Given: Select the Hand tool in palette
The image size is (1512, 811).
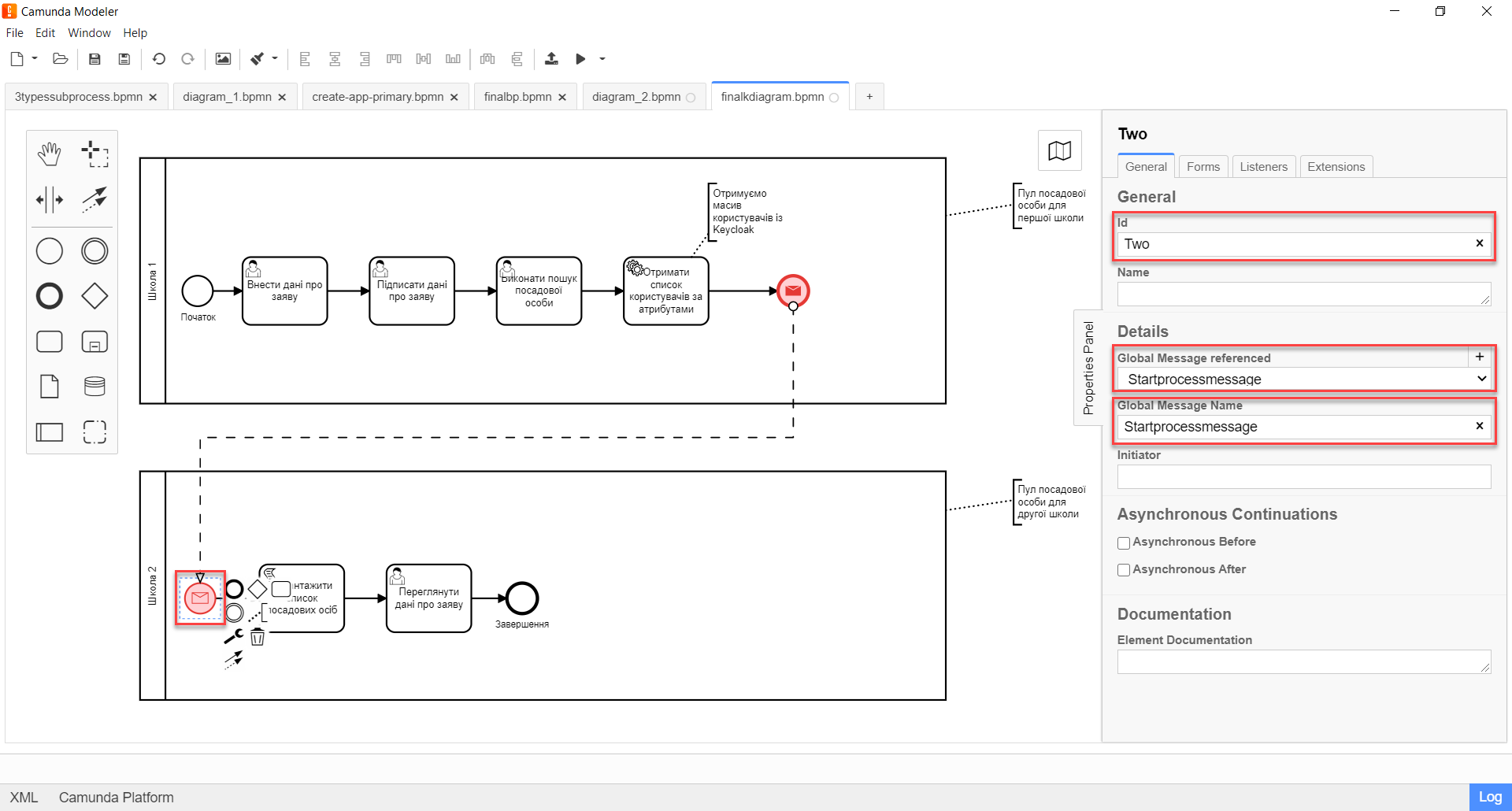Looking at the screenshot, I should (49, 154).
